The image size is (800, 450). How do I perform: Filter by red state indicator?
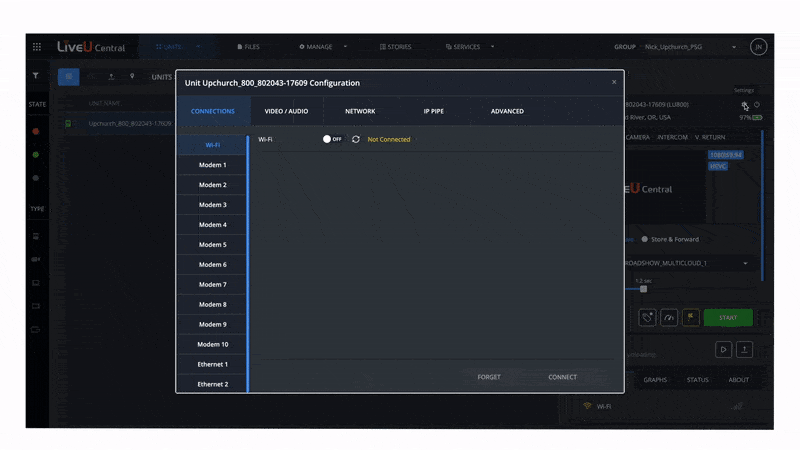point(36,131)
